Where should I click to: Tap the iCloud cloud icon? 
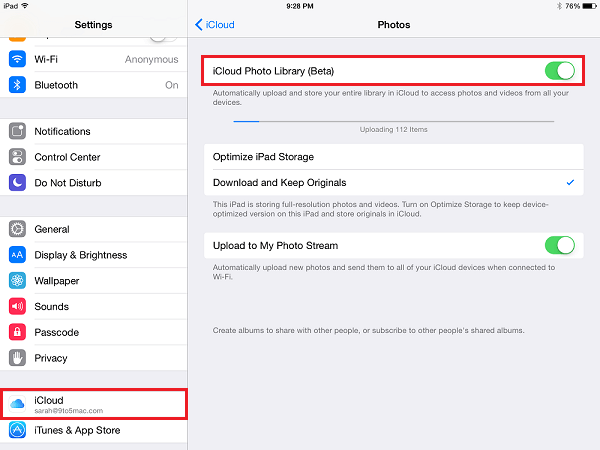pyautogui.click(x=17, y=403)
